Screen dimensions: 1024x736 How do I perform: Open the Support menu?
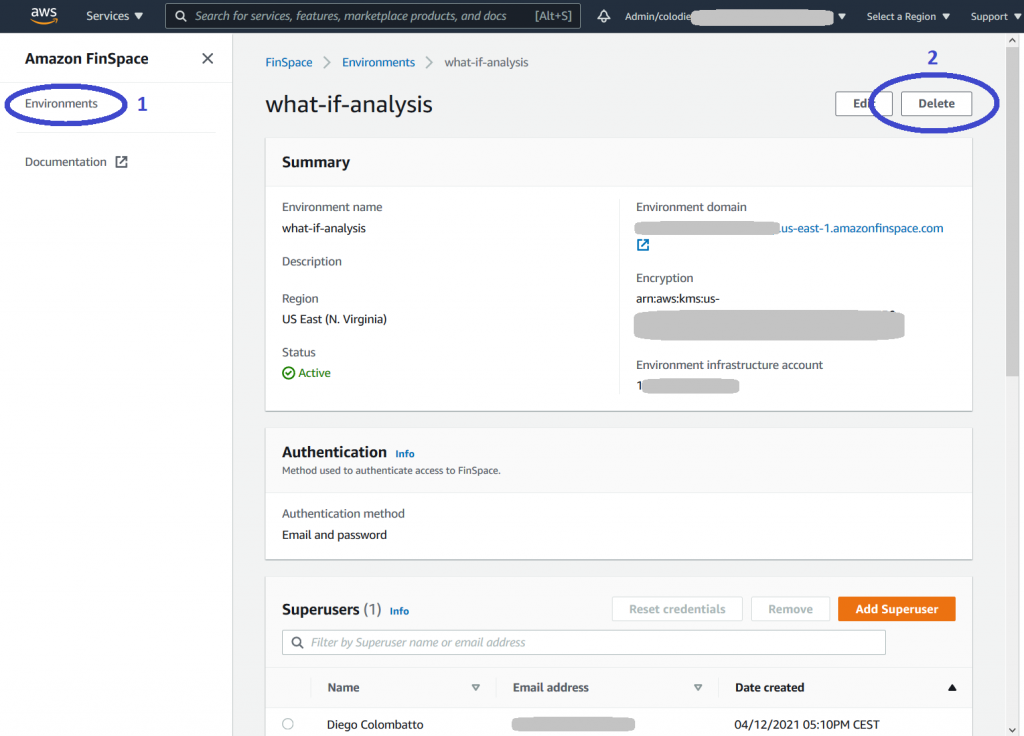[x=992, y=16]
